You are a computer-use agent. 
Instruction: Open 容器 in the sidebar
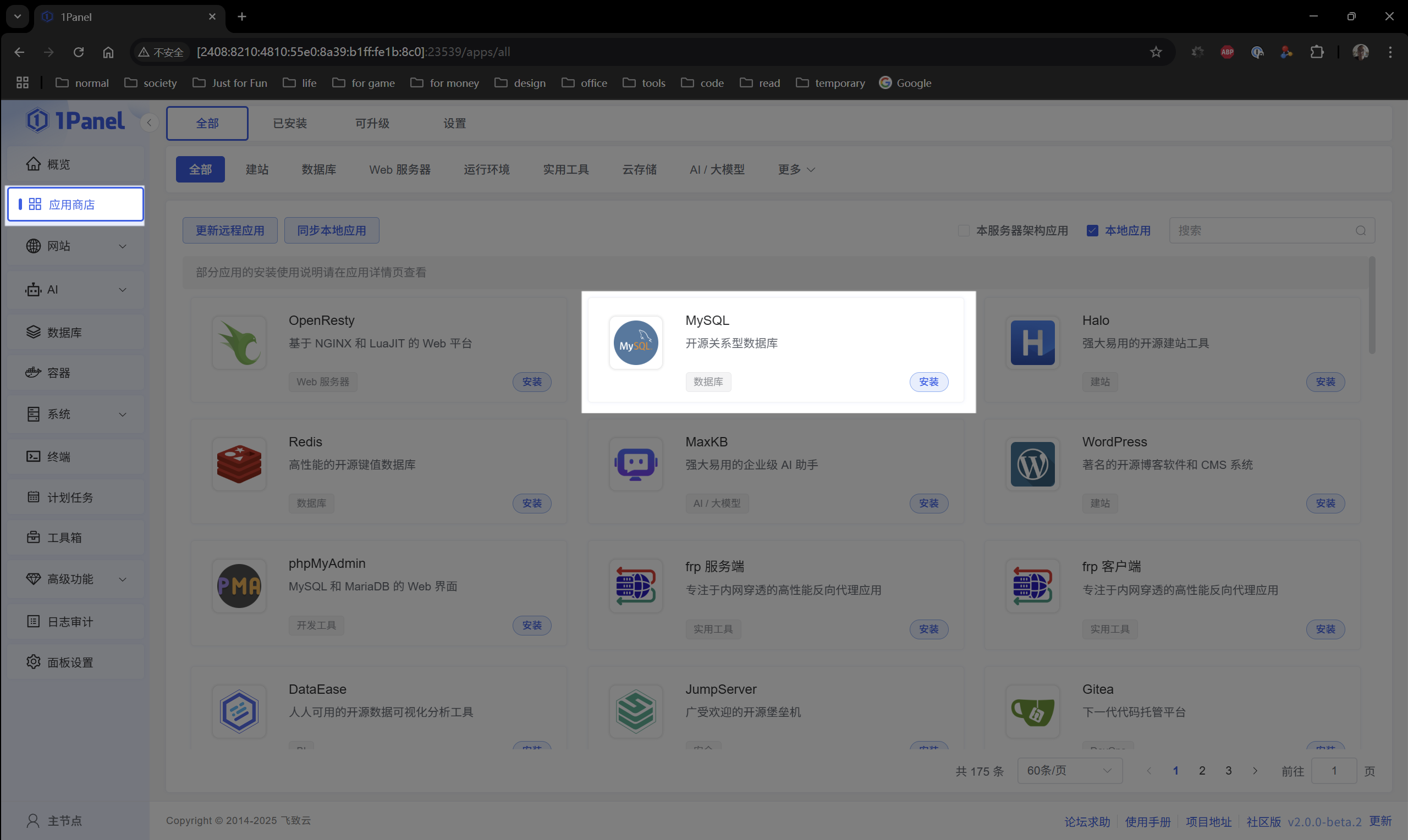tap(58, 373)
